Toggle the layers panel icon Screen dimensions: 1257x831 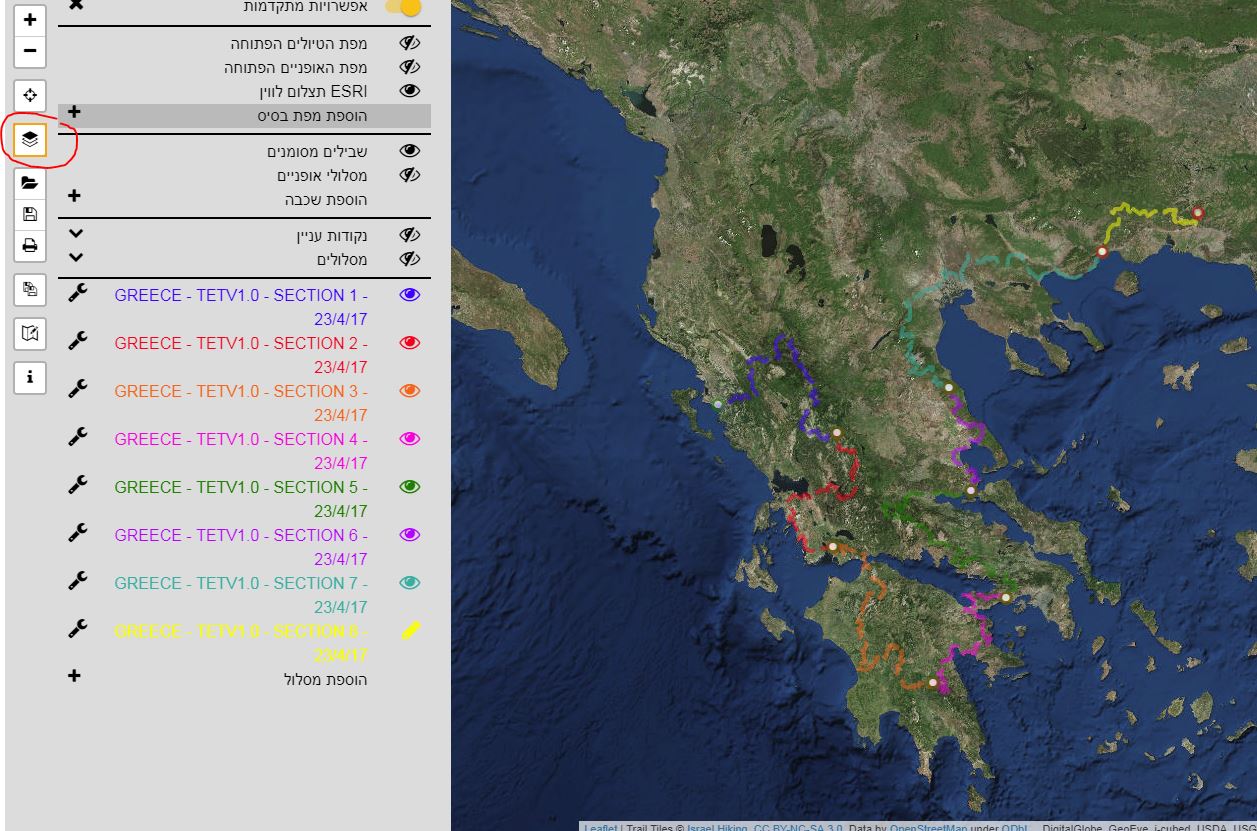(x=30, y=140)
